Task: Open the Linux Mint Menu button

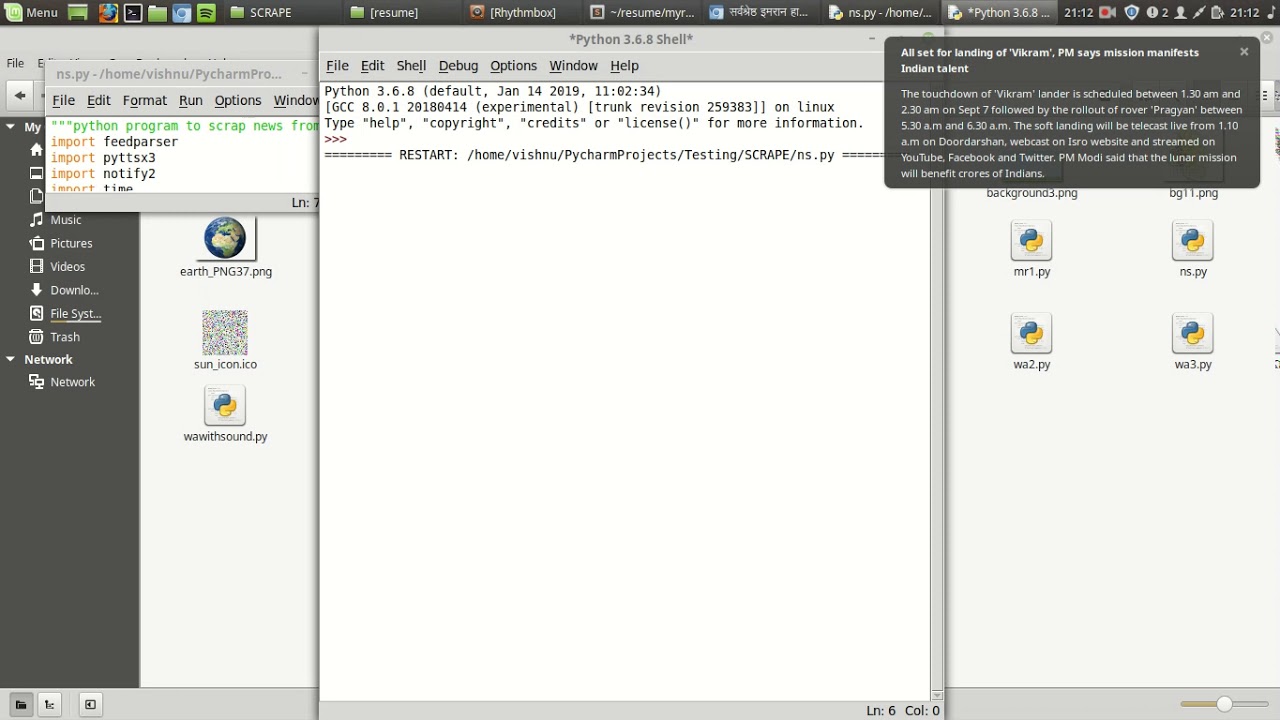Action: click(x=33, y=12)
